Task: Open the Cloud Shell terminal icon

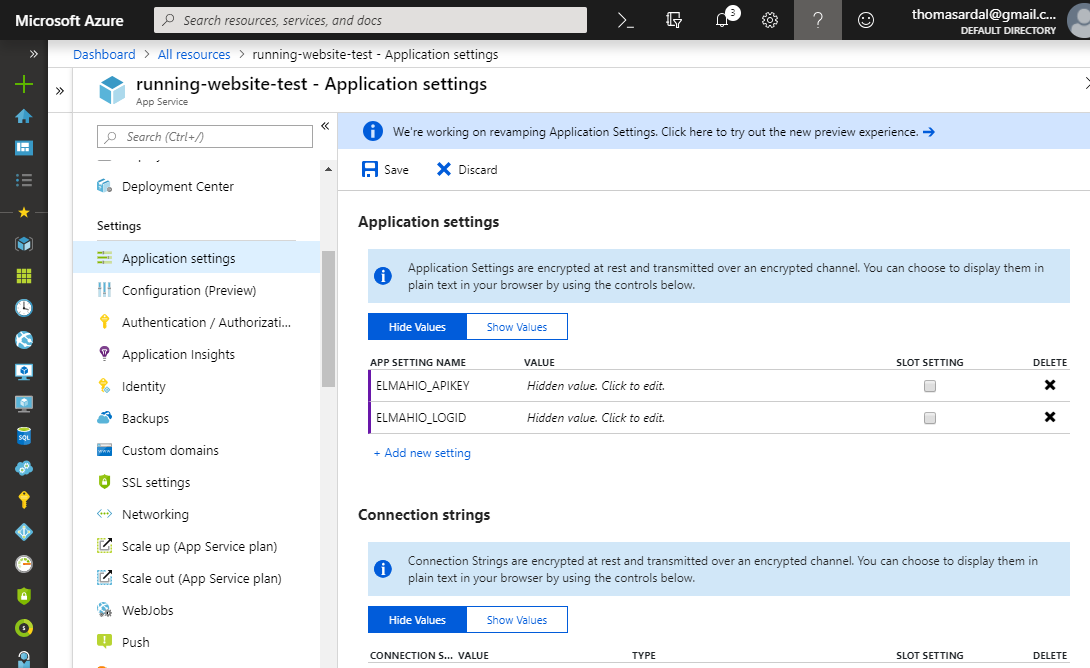Action: click(626, 20)
